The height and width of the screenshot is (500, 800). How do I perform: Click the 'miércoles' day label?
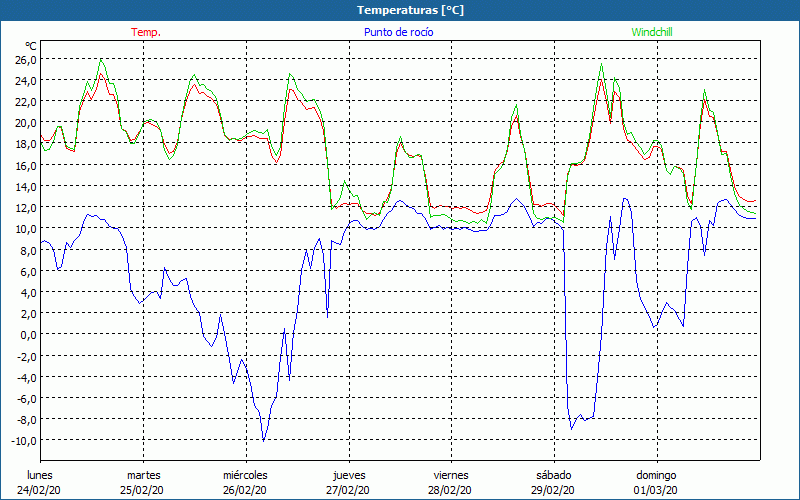click(245, 475)
